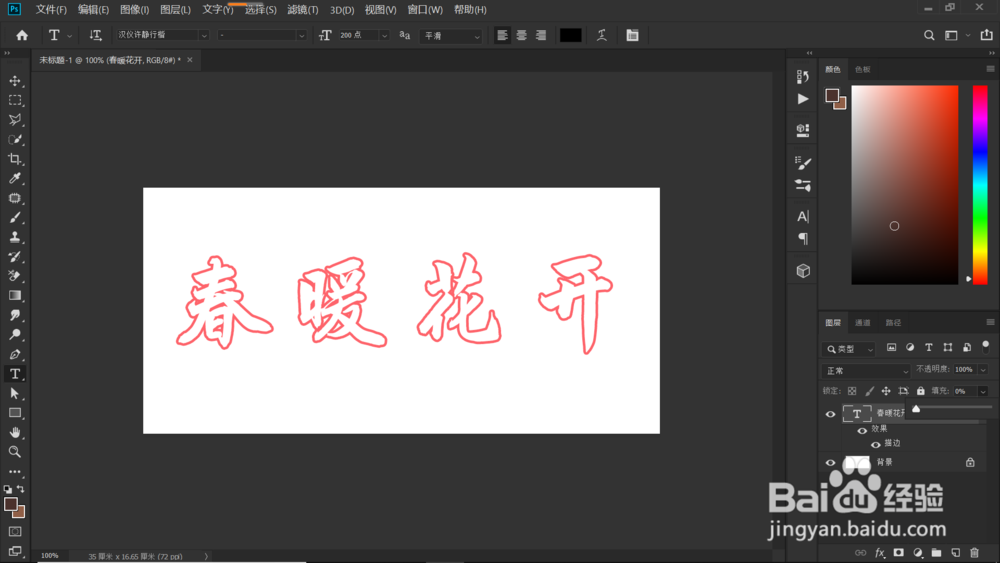Open the Character and Paragraph panels icon
Viewport: 1000px width, 563px height.
click(x=632, y=35)
